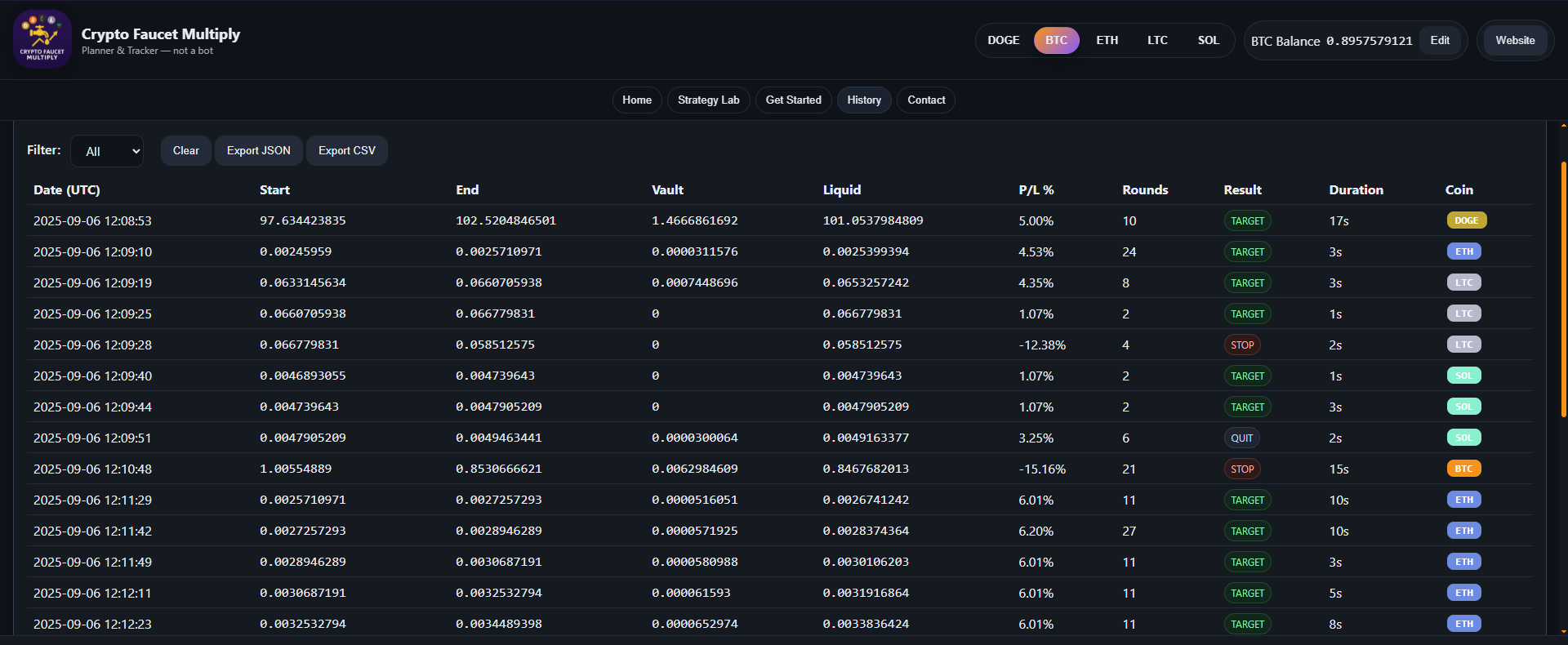Viewport: 1568px width, 645px height.
Task: Open the Website link
Action: click(x=1515, y=40)
